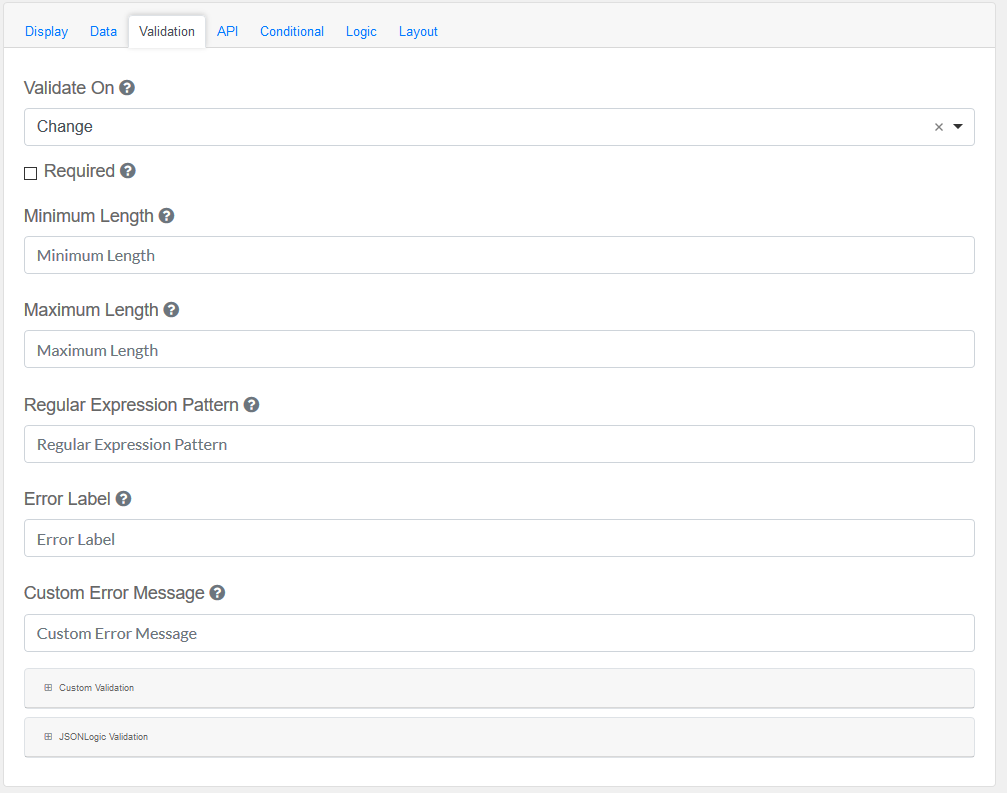Select the Layout tab
The image size is (1007, 793).
[x=418, y=31]
